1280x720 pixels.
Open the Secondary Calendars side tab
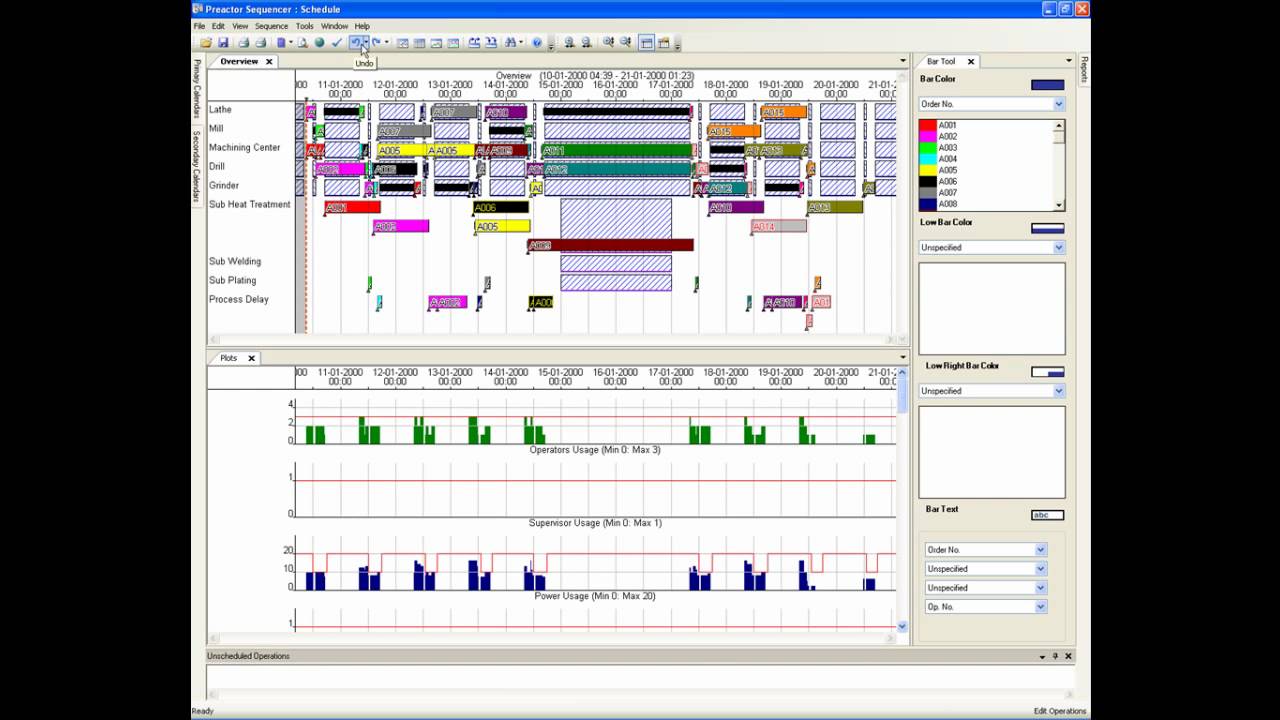point(197,166)
